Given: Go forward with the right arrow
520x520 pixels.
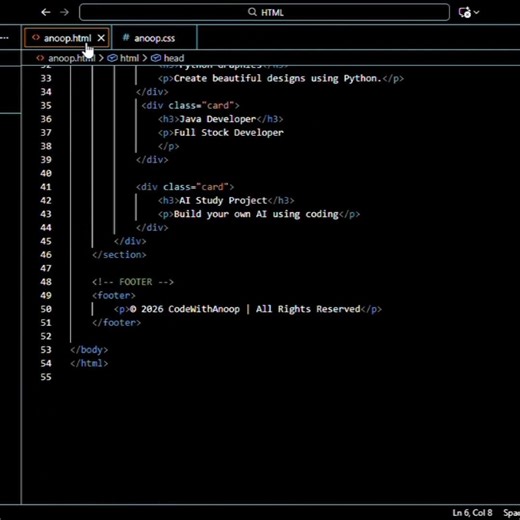Looking at the screenshot, I should point(64,12).
